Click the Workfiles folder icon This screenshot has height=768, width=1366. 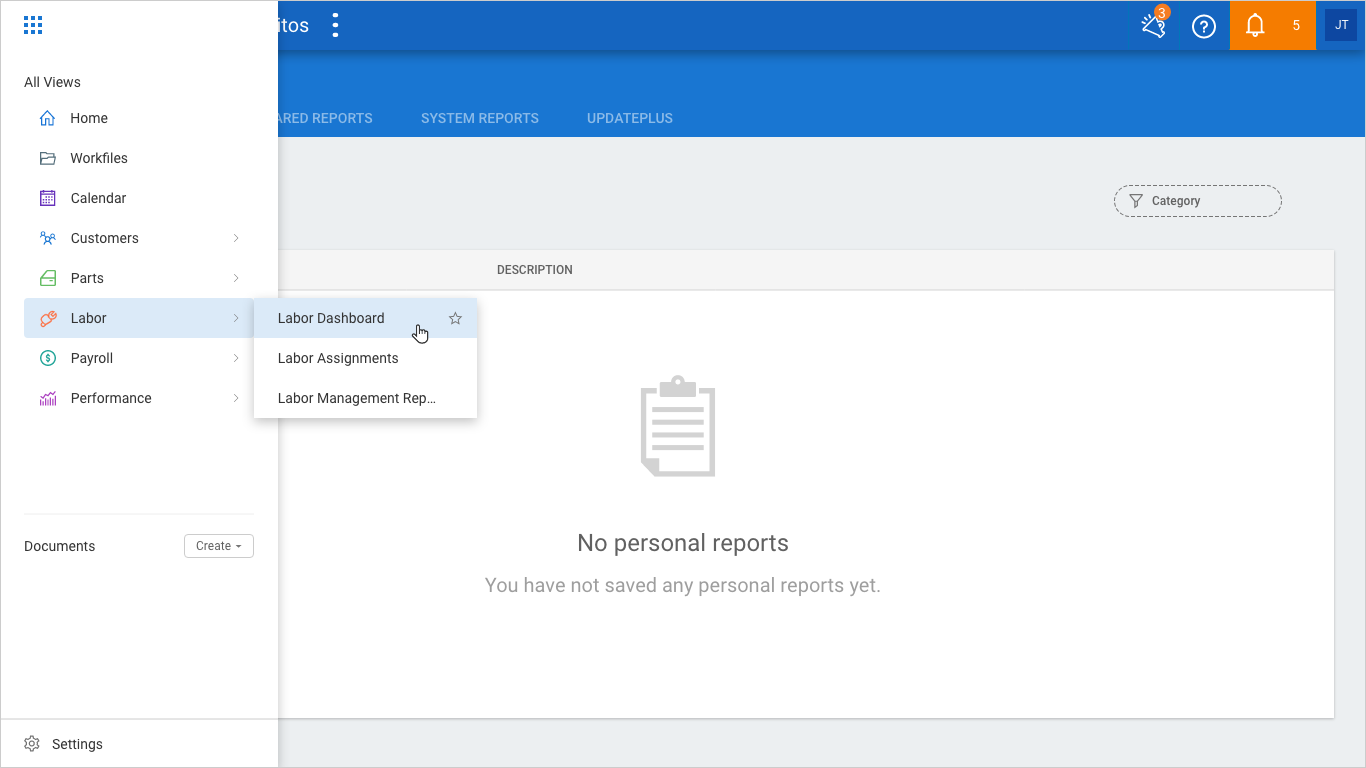click(47, 158)
